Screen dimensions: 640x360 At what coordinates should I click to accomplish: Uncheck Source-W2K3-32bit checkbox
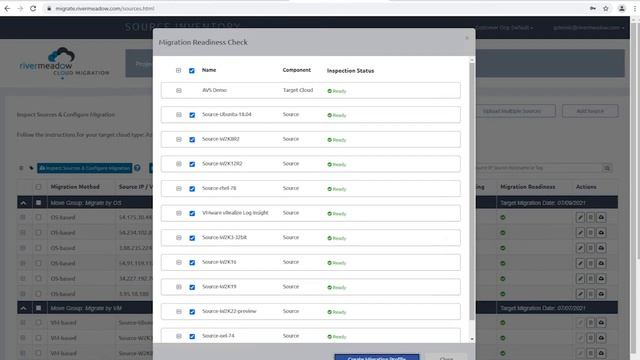click(192, 238)
